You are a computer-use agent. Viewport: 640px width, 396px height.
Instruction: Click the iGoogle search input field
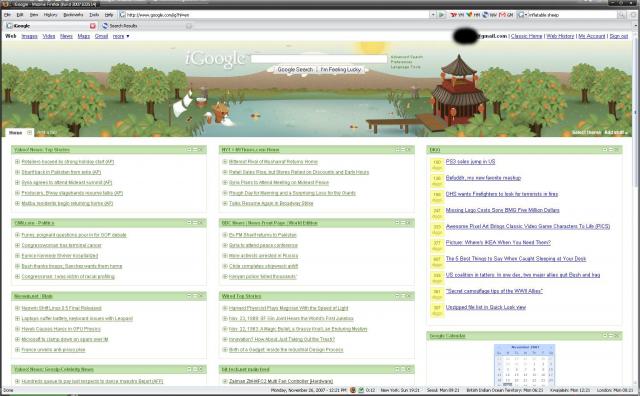pyautogui.click(x=319, y=59)
